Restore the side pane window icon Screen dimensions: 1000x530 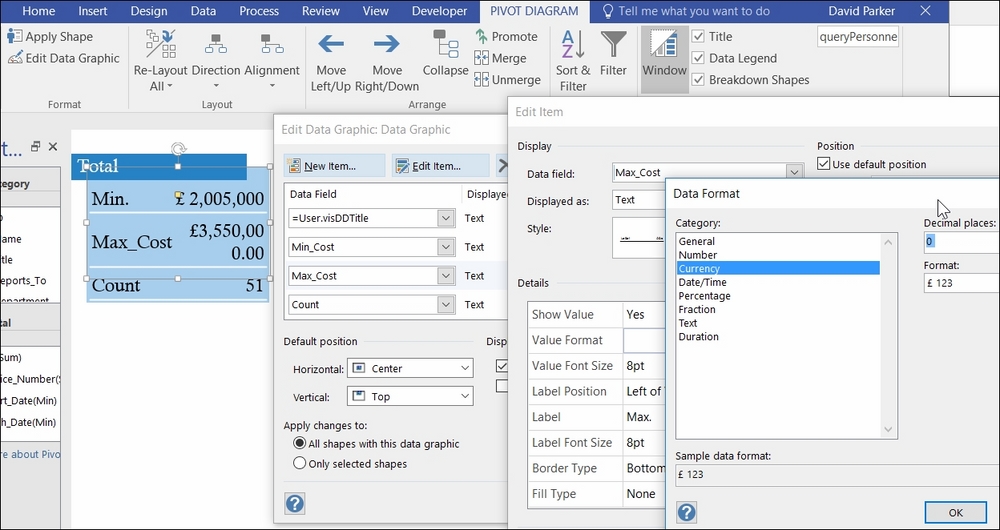click(36, 146)
